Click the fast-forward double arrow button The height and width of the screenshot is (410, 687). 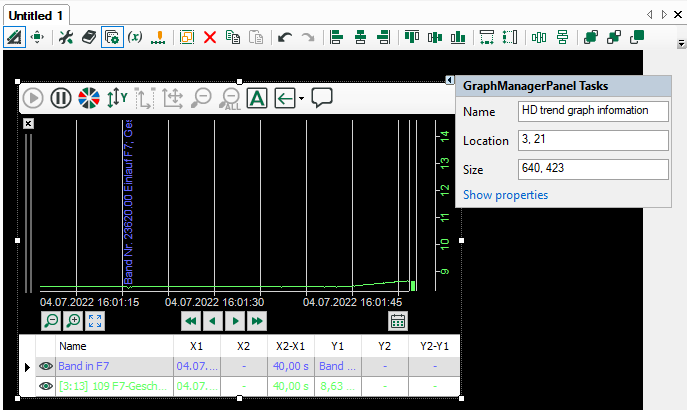coord(257,321)
